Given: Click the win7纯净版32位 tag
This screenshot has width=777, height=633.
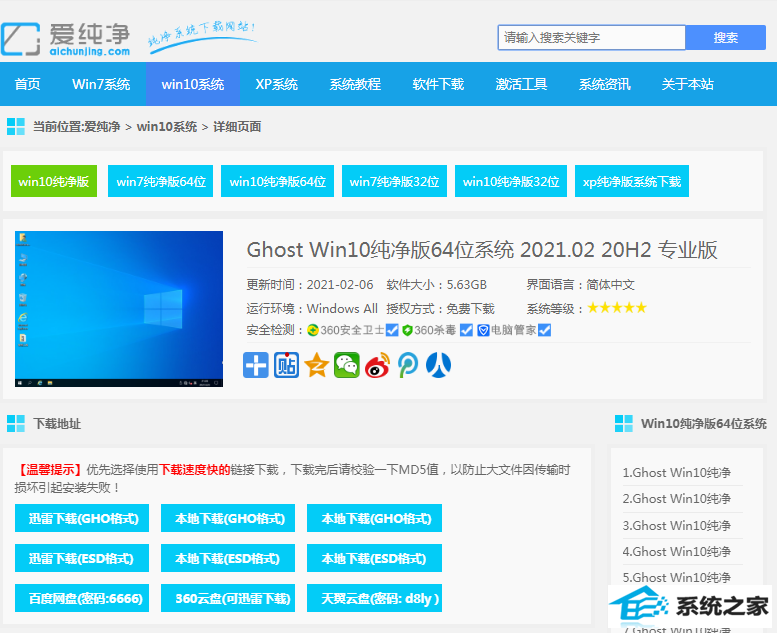Looking at the screenshot, I should 394,181.
